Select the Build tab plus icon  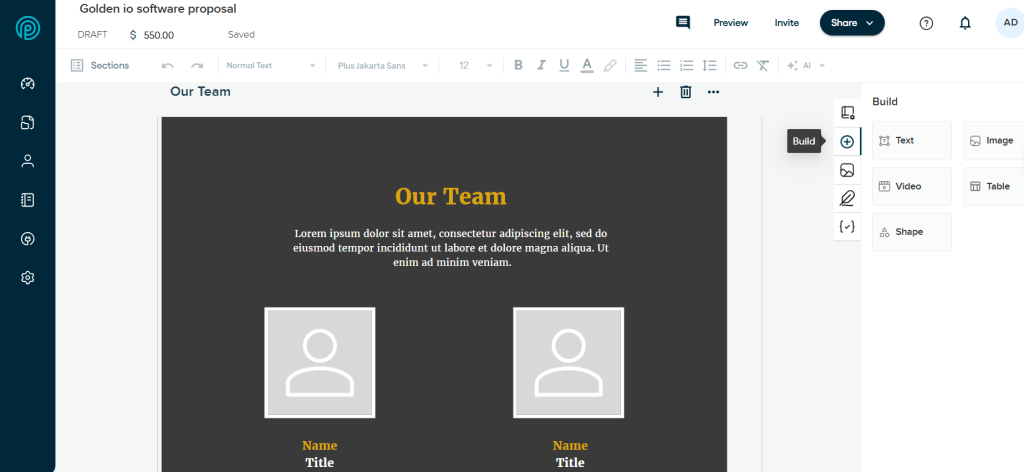(x=847, y=142)
